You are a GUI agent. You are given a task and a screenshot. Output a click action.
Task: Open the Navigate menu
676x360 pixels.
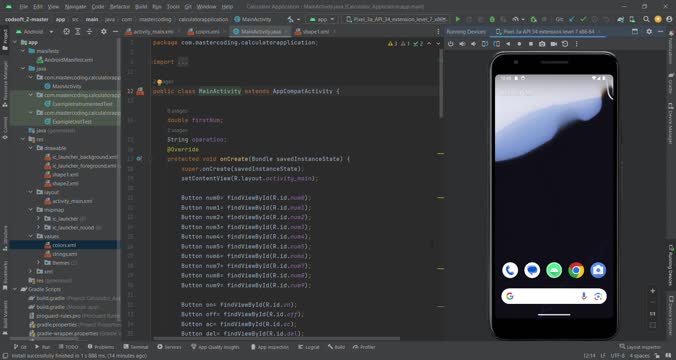tap(75, 7)
